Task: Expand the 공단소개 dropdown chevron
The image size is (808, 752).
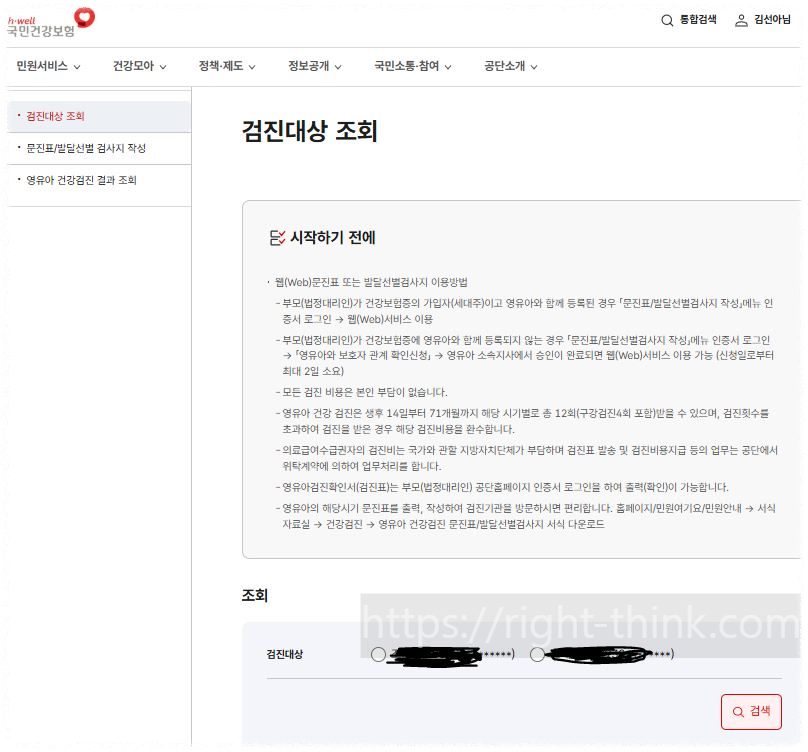Action: coord(533,66)
